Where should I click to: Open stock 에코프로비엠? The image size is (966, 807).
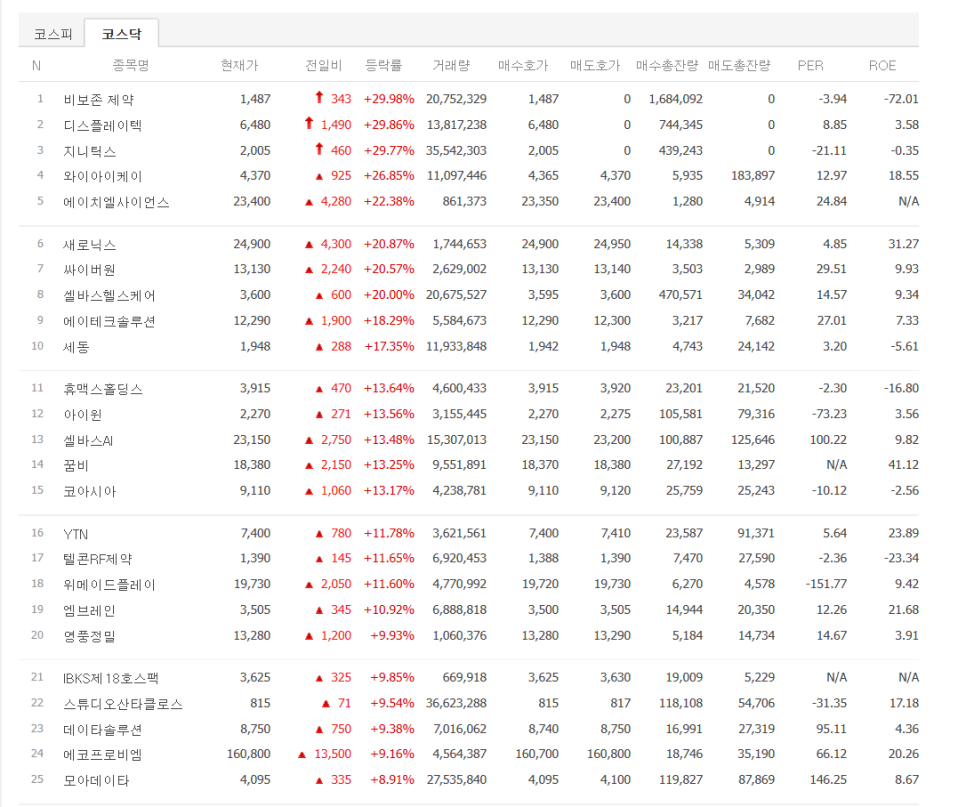102,755
